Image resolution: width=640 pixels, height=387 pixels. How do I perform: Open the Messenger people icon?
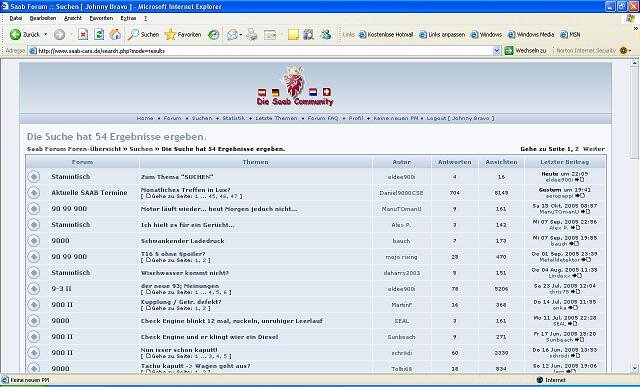point(325,35)
